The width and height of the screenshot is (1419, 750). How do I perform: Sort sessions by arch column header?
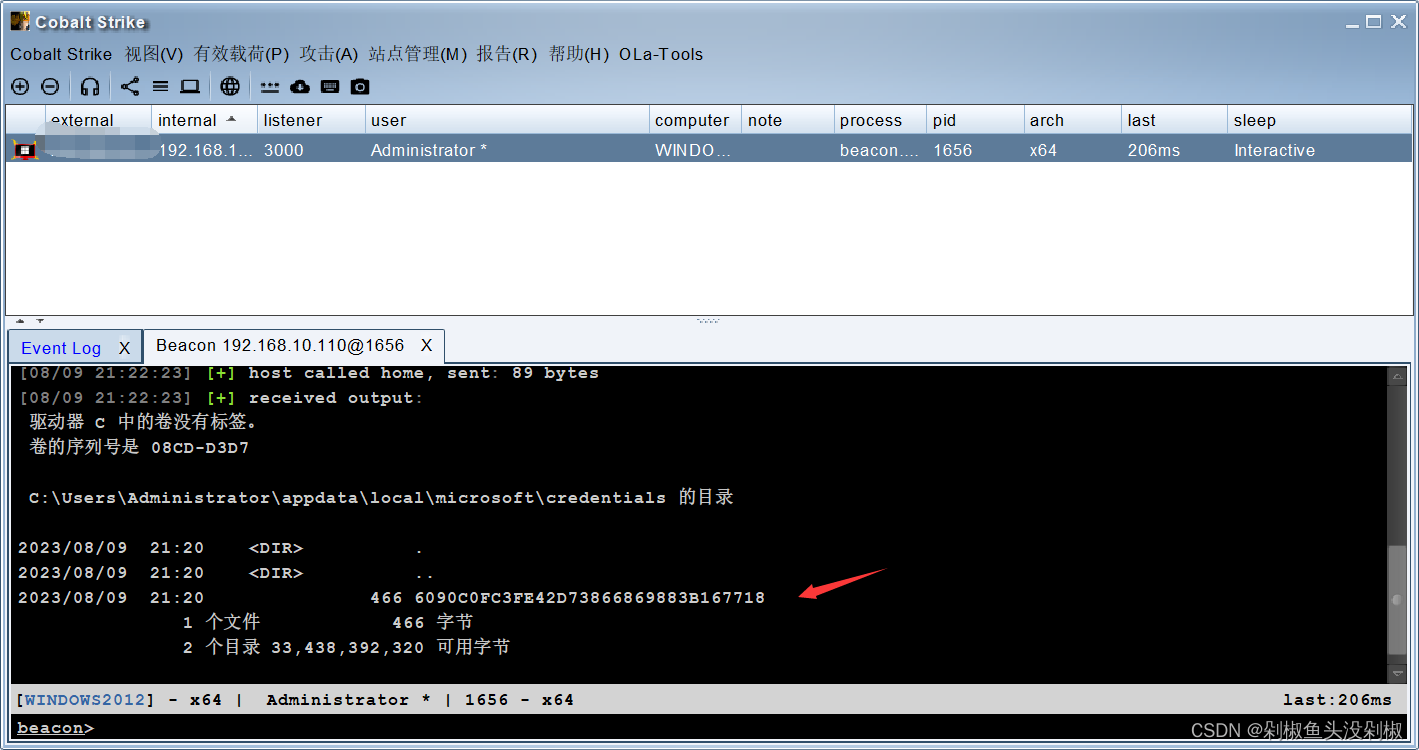(1072, 120)
